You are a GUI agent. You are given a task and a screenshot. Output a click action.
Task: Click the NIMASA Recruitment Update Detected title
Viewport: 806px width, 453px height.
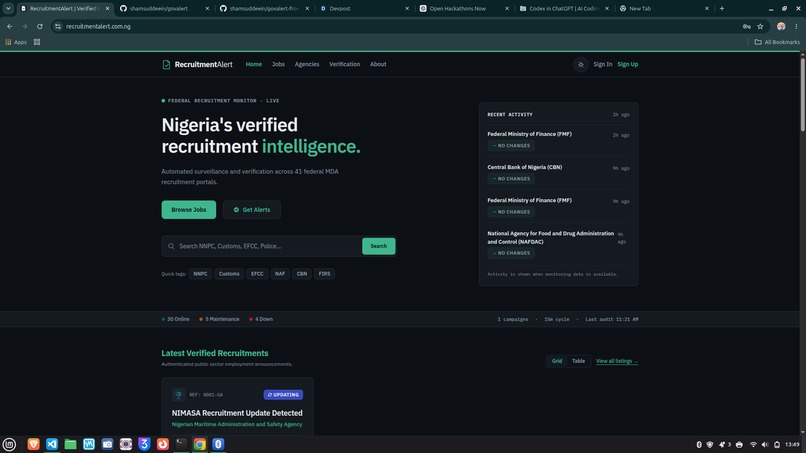pos(237,413)
